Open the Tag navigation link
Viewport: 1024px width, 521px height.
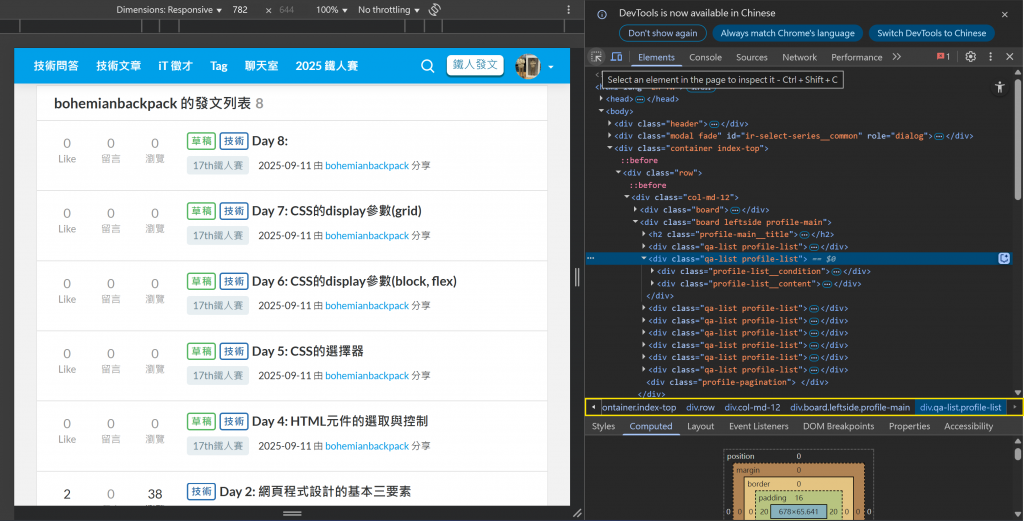pyautogui.click(x=219, y=66)
